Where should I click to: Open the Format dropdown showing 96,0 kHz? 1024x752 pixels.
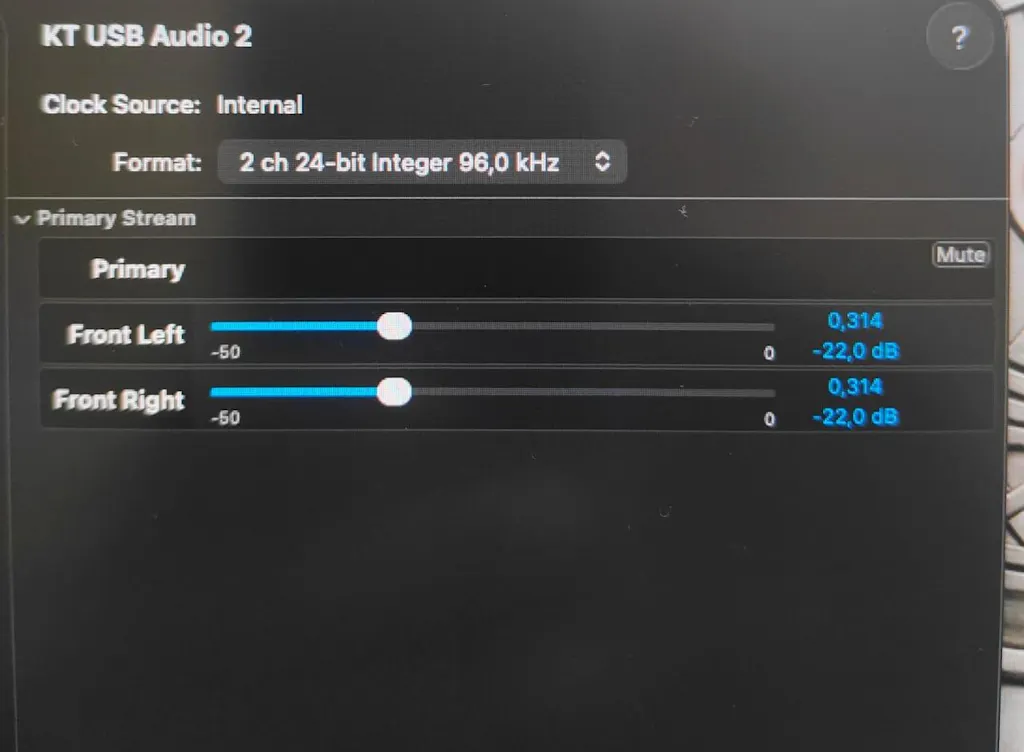click(422, 162)
